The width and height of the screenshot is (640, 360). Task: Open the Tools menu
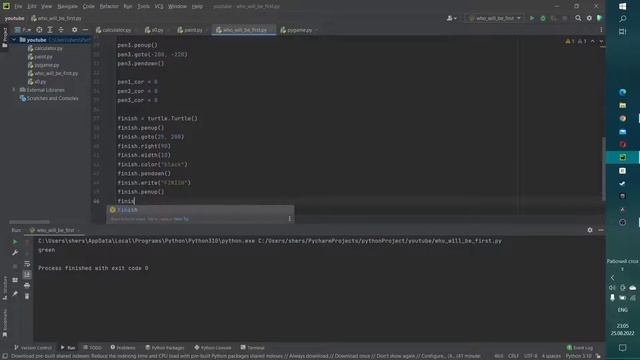coord(143,7)
